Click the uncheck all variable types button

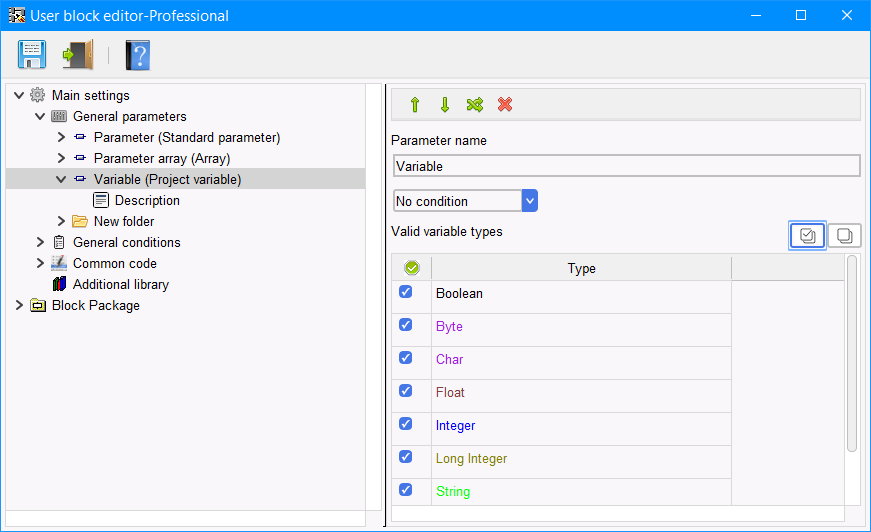point(844,236)
